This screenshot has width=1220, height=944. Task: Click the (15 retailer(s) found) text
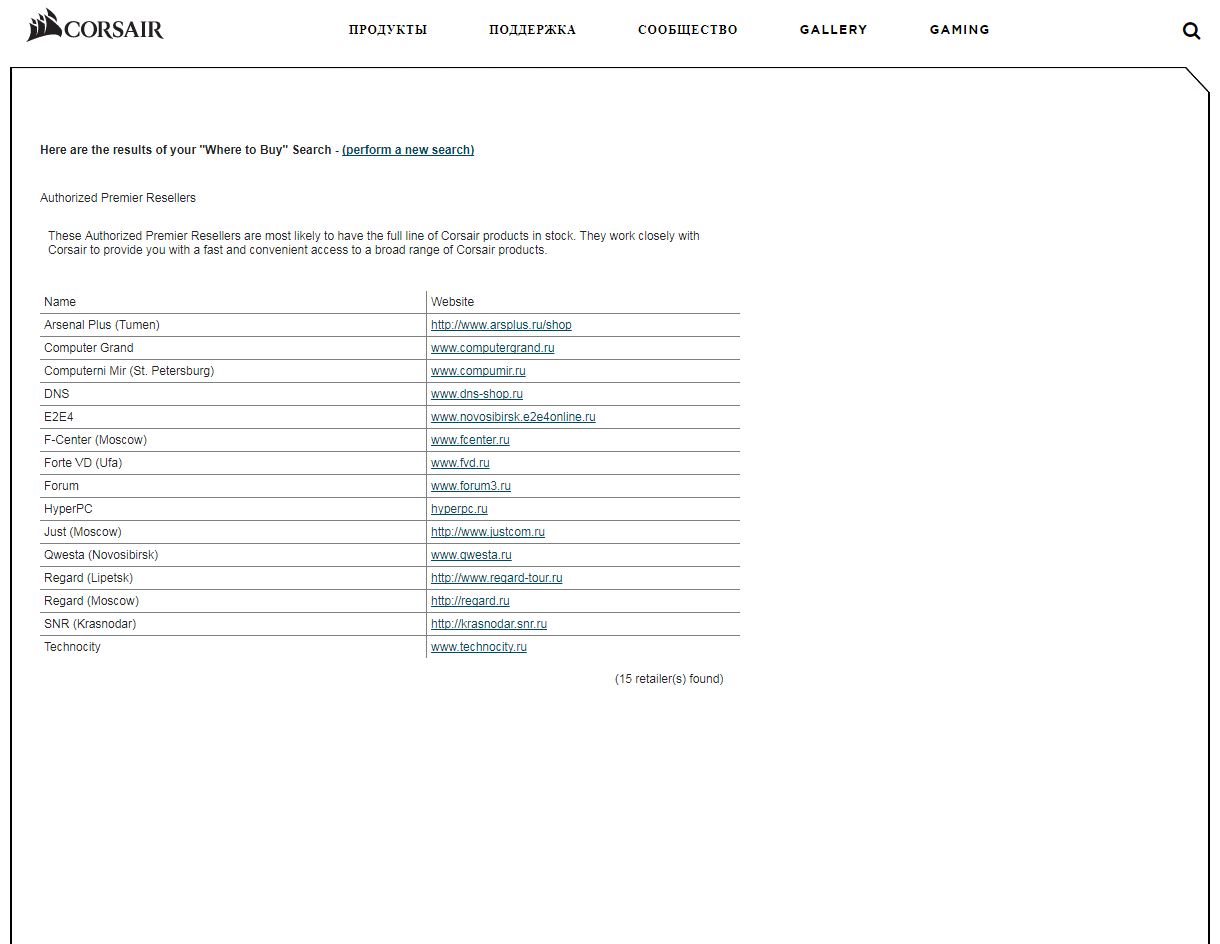(669, 679)
